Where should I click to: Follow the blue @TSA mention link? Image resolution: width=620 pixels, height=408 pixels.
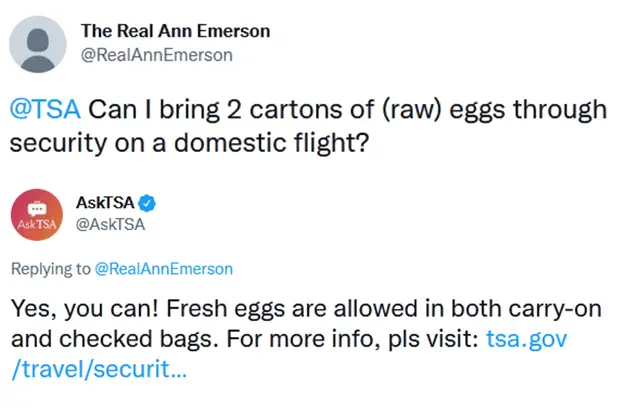(45, 109)
